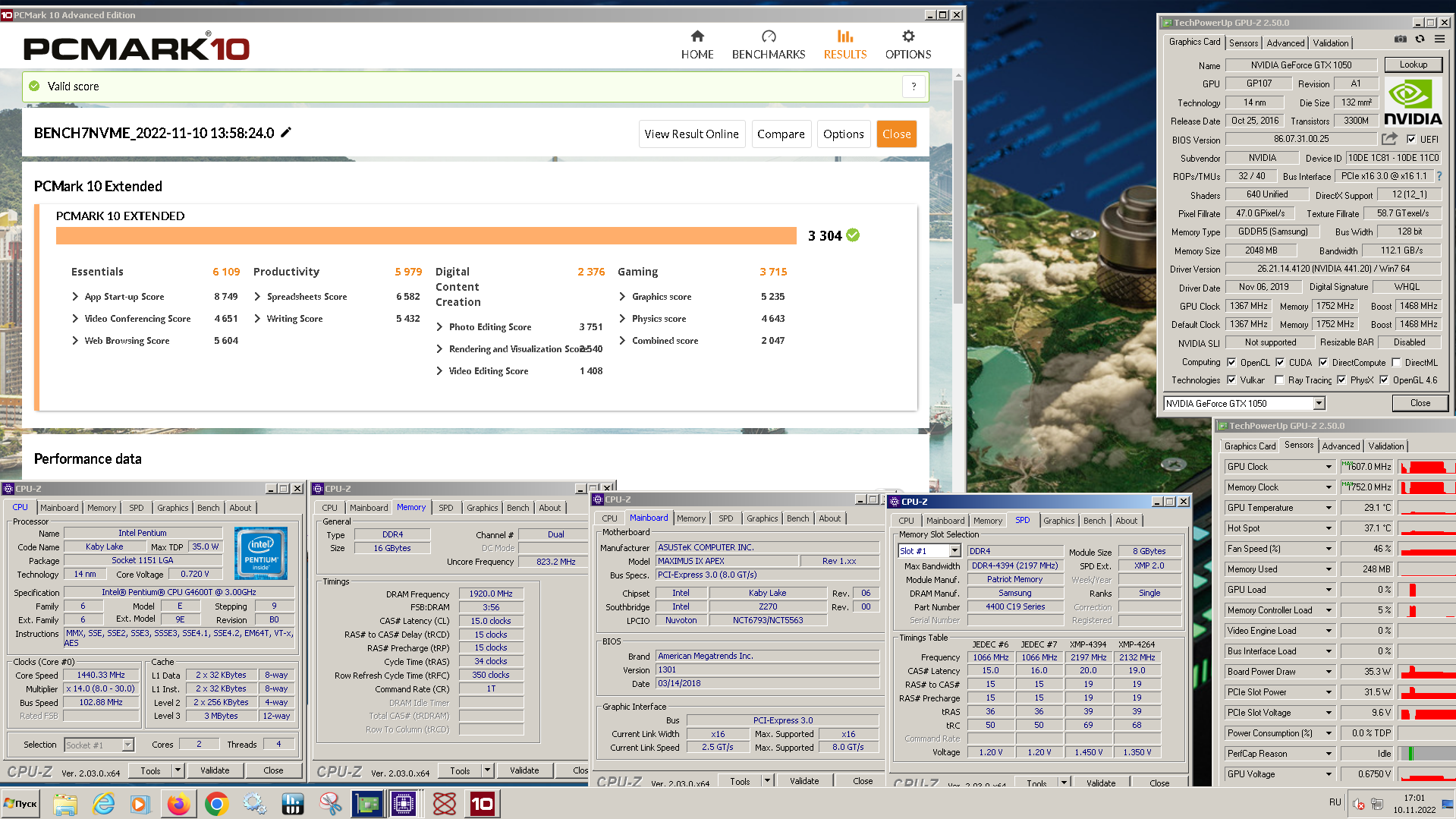The width and height of the screenshot is (1456, 819).
Task: Open the GPU Clock sensor dropdown
Action: [1329, 467]
